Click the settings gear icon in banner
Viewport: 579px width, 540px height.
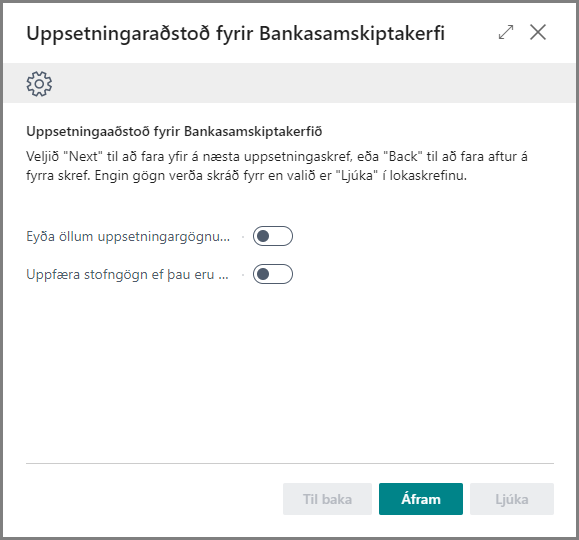39,84
